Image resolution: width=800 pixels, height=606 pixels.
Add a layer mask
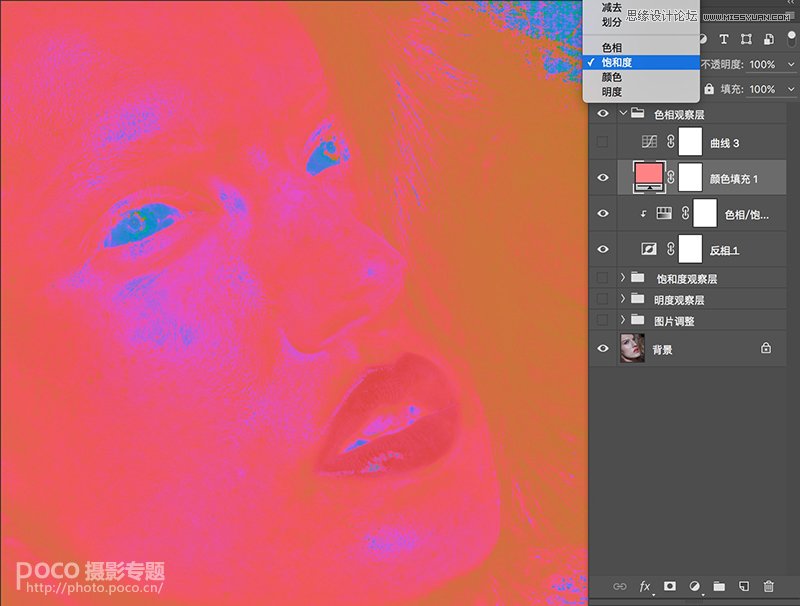tap(669, 586)
